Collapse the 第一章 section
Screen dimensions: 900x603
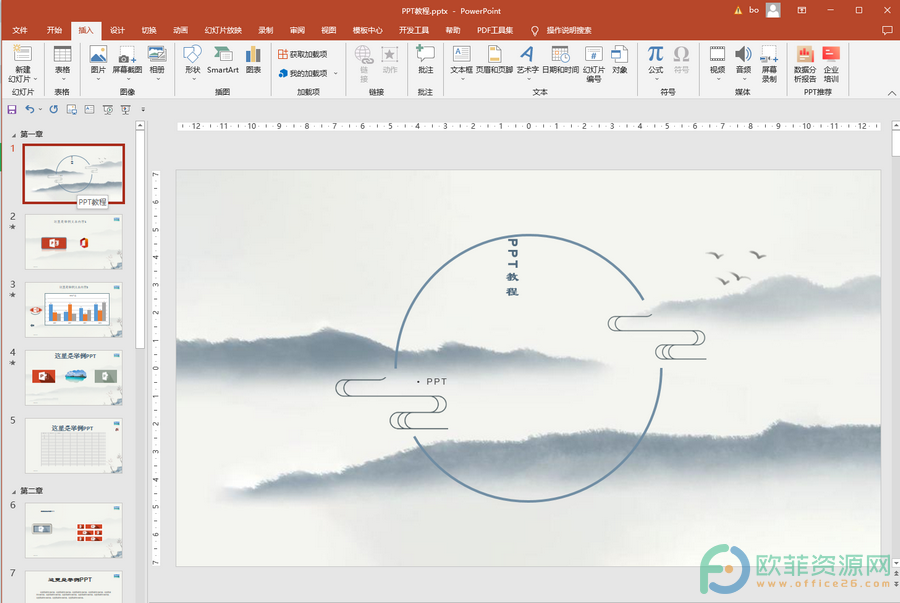(14, 135)
